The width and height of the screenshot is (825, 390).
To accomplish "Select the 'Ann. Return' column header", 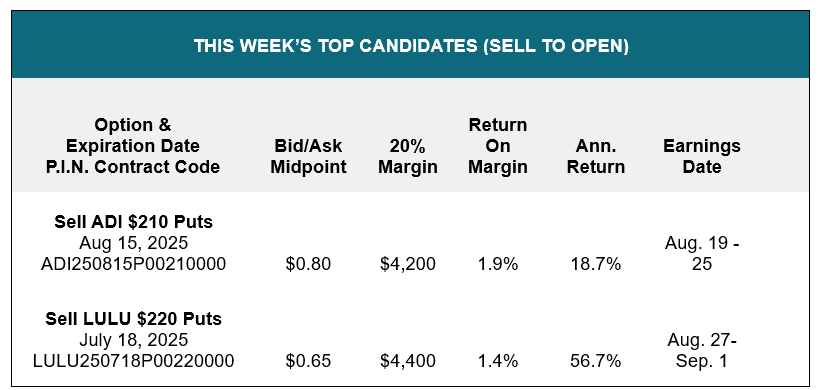I will coord(596,156).
